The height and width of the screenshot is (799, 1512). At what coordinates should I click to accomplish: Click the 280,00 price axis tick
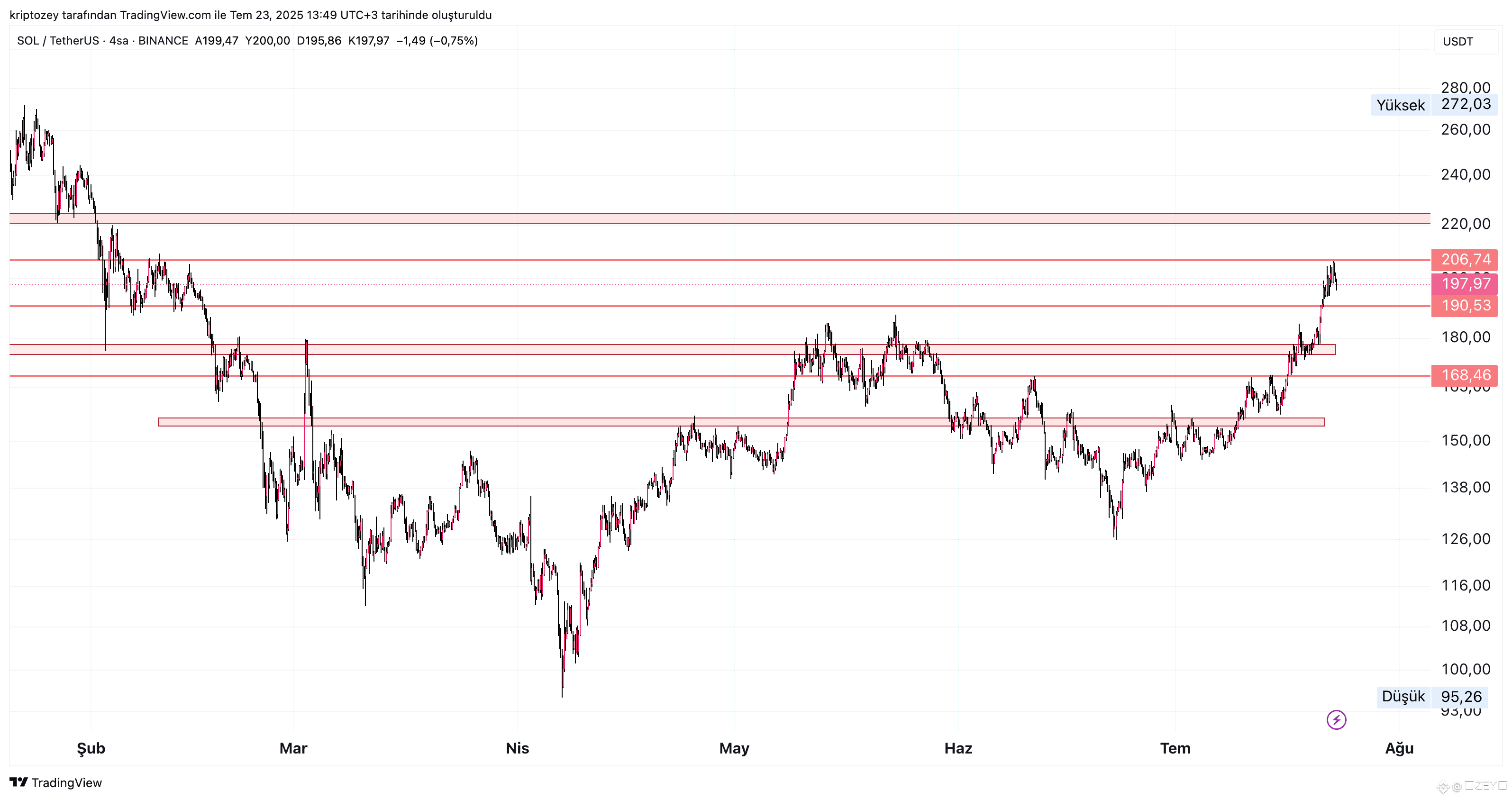[x=1466, y=88]
